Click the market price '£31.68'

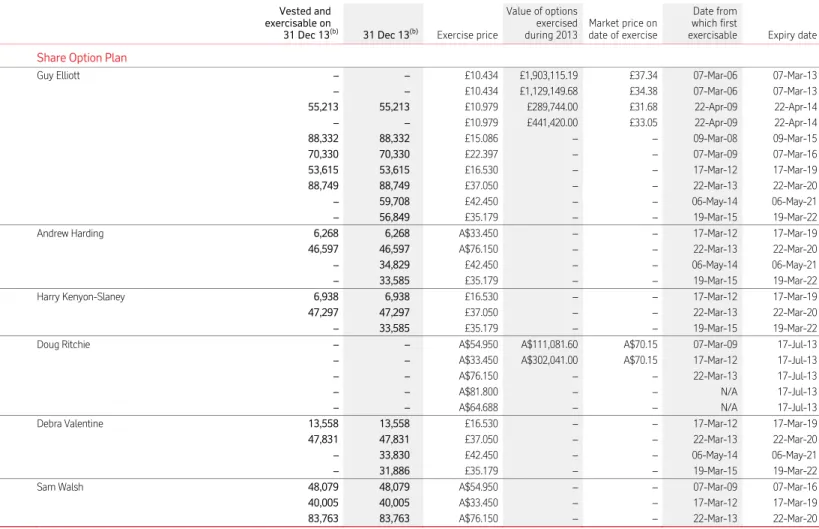click(x=643, y=107)
